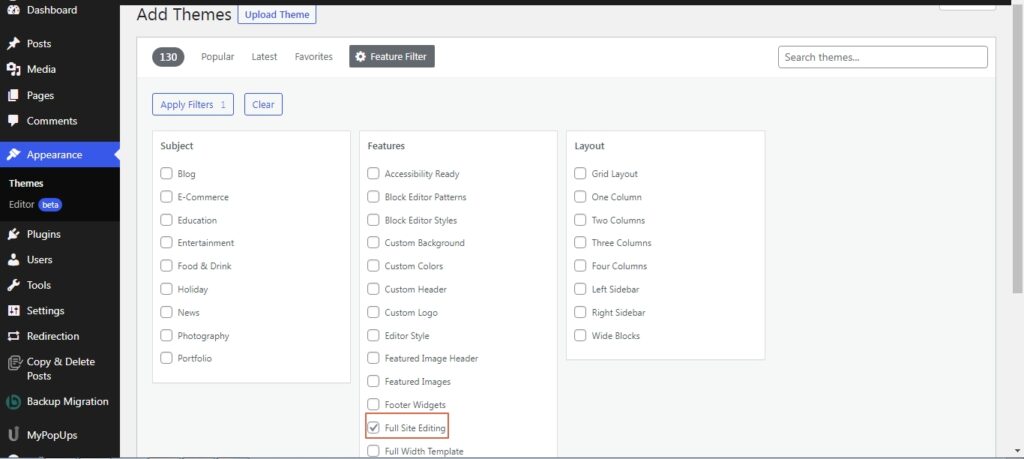Screen dimensions: 1024x459
Task: Check the Editor Style feature
Action: [x=374, y=336]
